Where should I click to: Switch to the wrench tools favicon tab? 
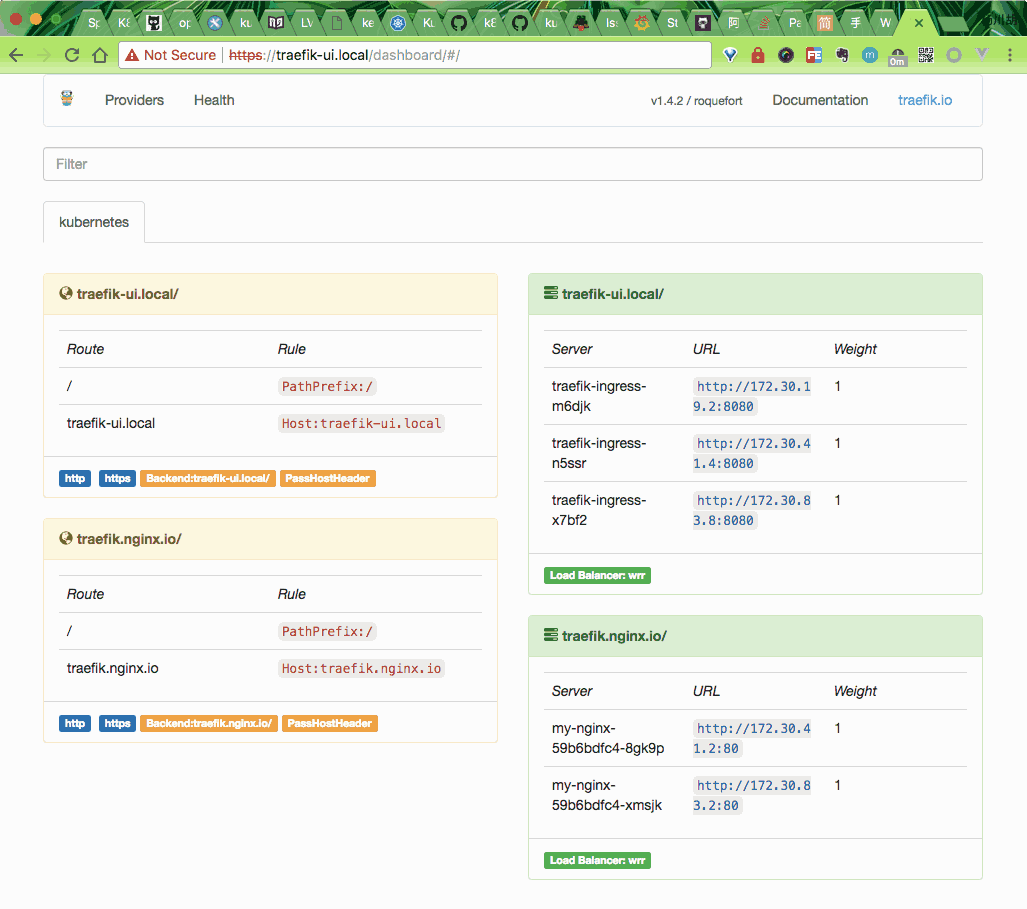215,23
